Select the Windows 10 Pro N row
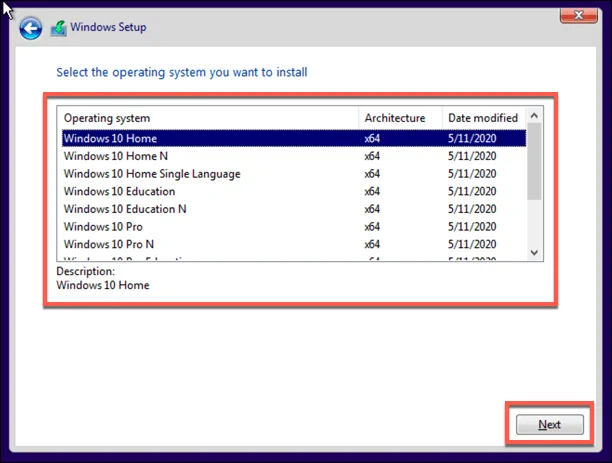This screenshot has width=612, height=463. [x=294, y=244]
